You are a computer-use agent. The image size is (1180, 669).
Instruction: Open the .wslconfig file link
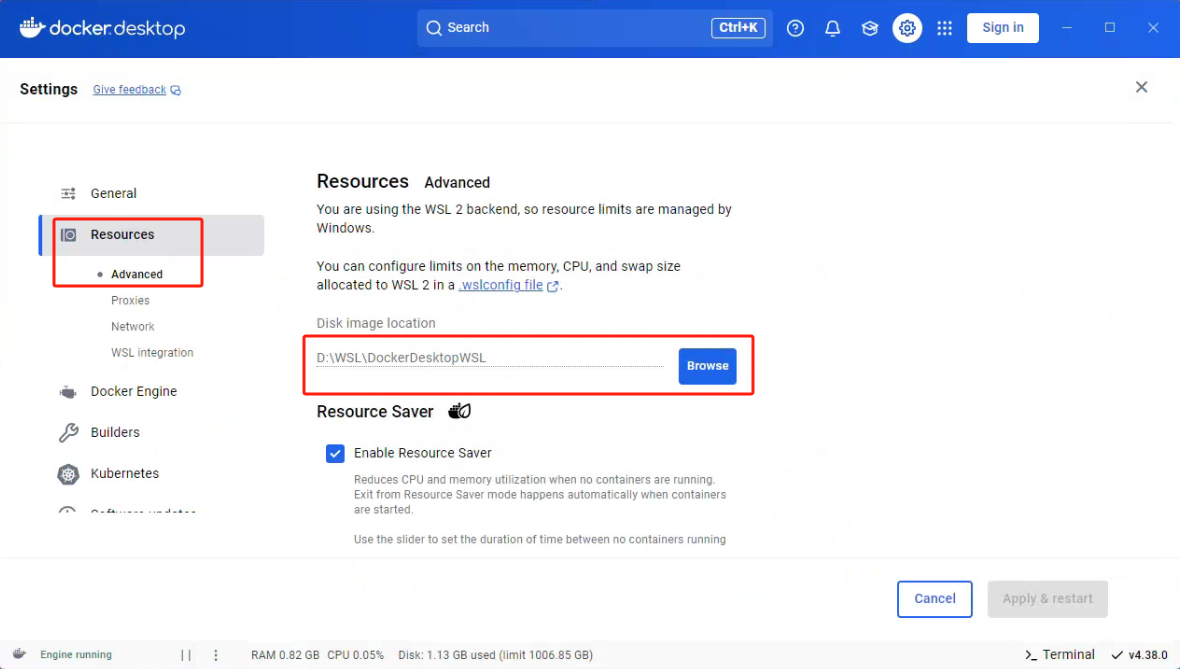(501, 285)
